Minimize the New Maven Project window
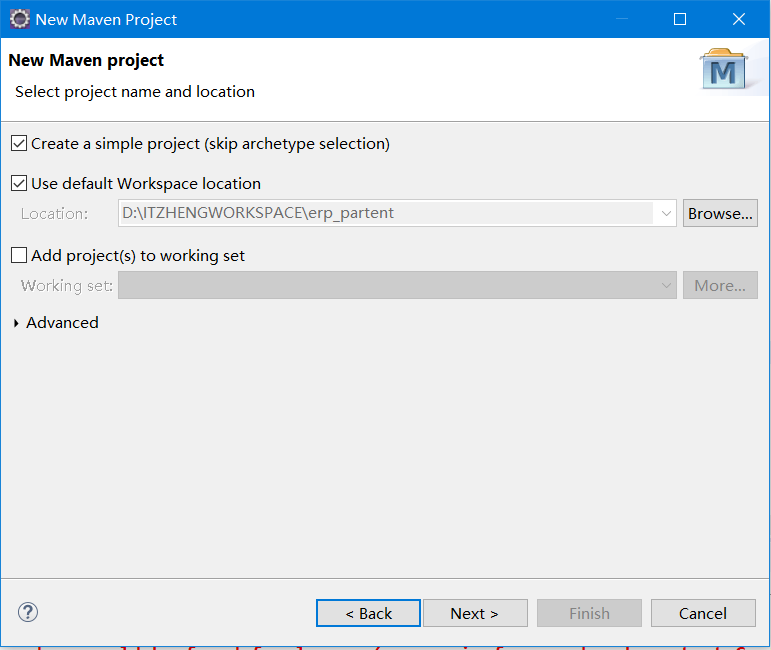 click(x=622, y=19)
